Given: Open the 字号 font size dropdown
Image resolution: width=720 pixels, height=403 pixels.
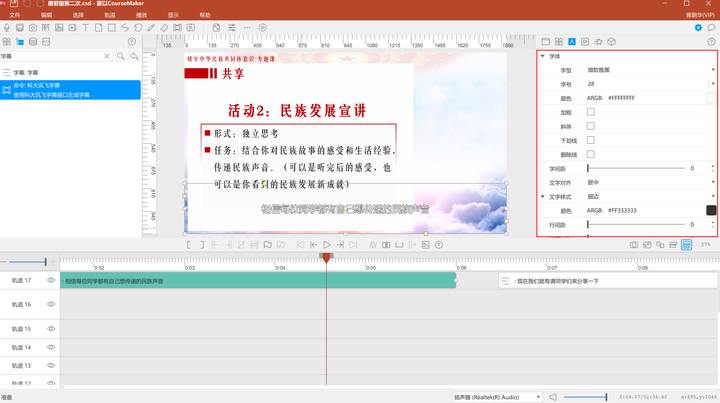Looking at the screenshot, I should [713, 84].
